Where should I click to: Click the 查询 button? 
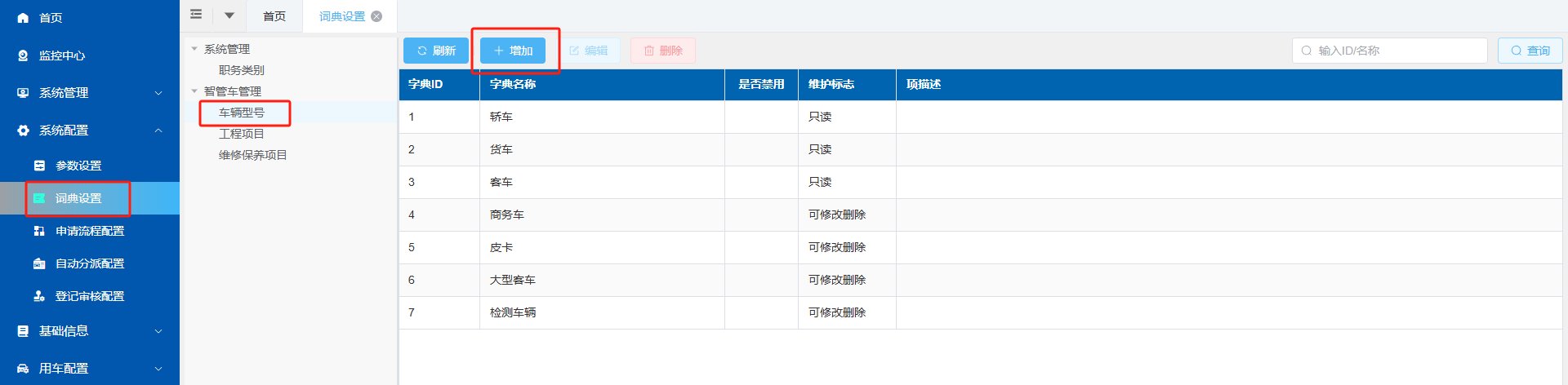1530,51
